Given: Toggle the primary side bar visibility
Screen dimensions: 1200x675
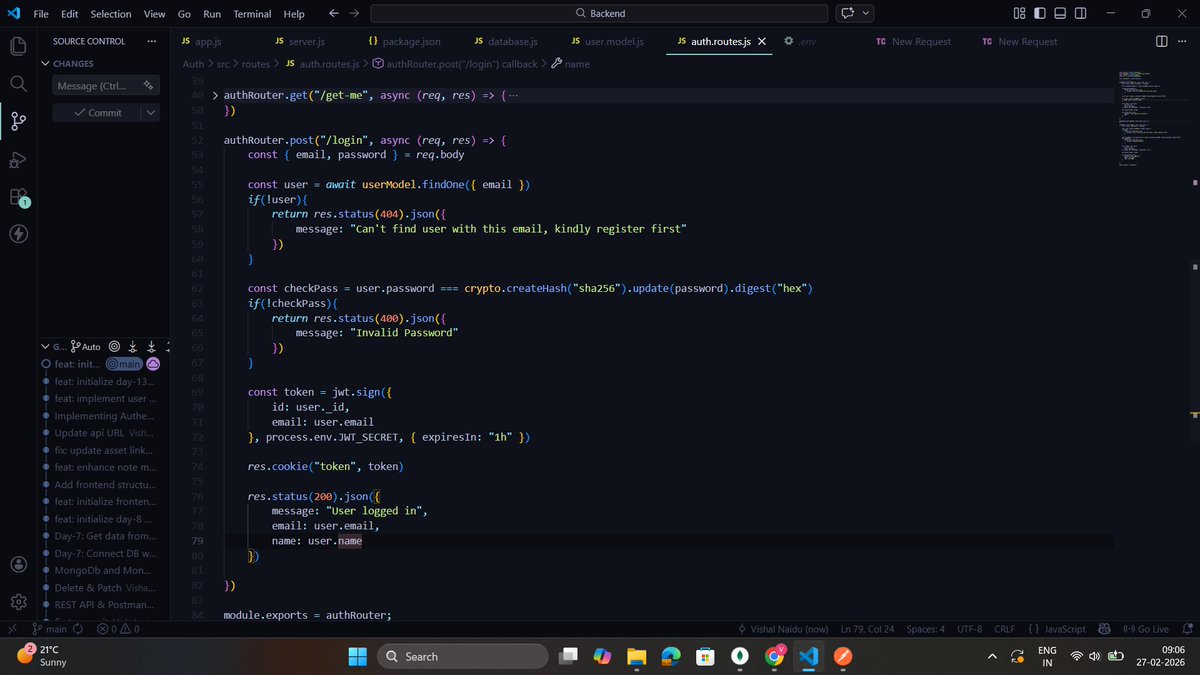Looking at the screenshot, I should click(x=1040, y=13).
